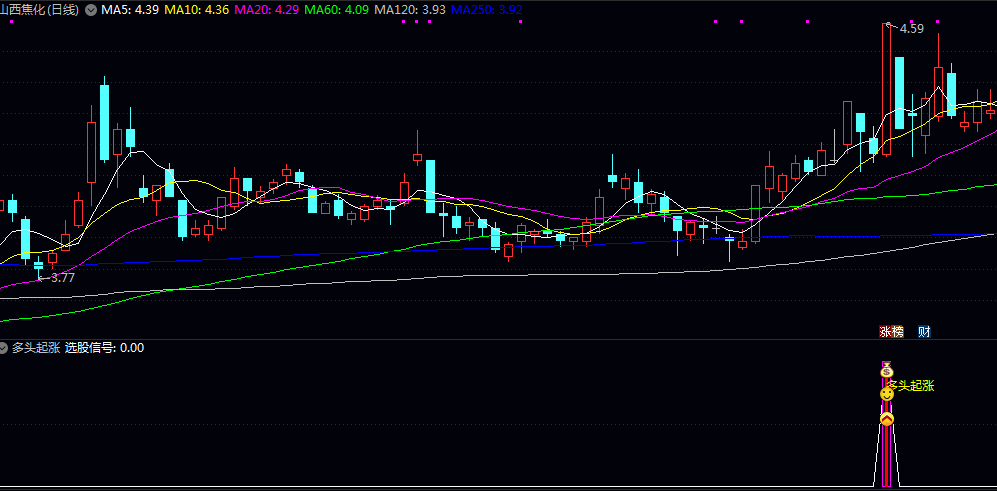Expand dropdown next to 山西焦化(日线)
The width and height of the screenshot is (997, 491).
(x=92, y=10)
